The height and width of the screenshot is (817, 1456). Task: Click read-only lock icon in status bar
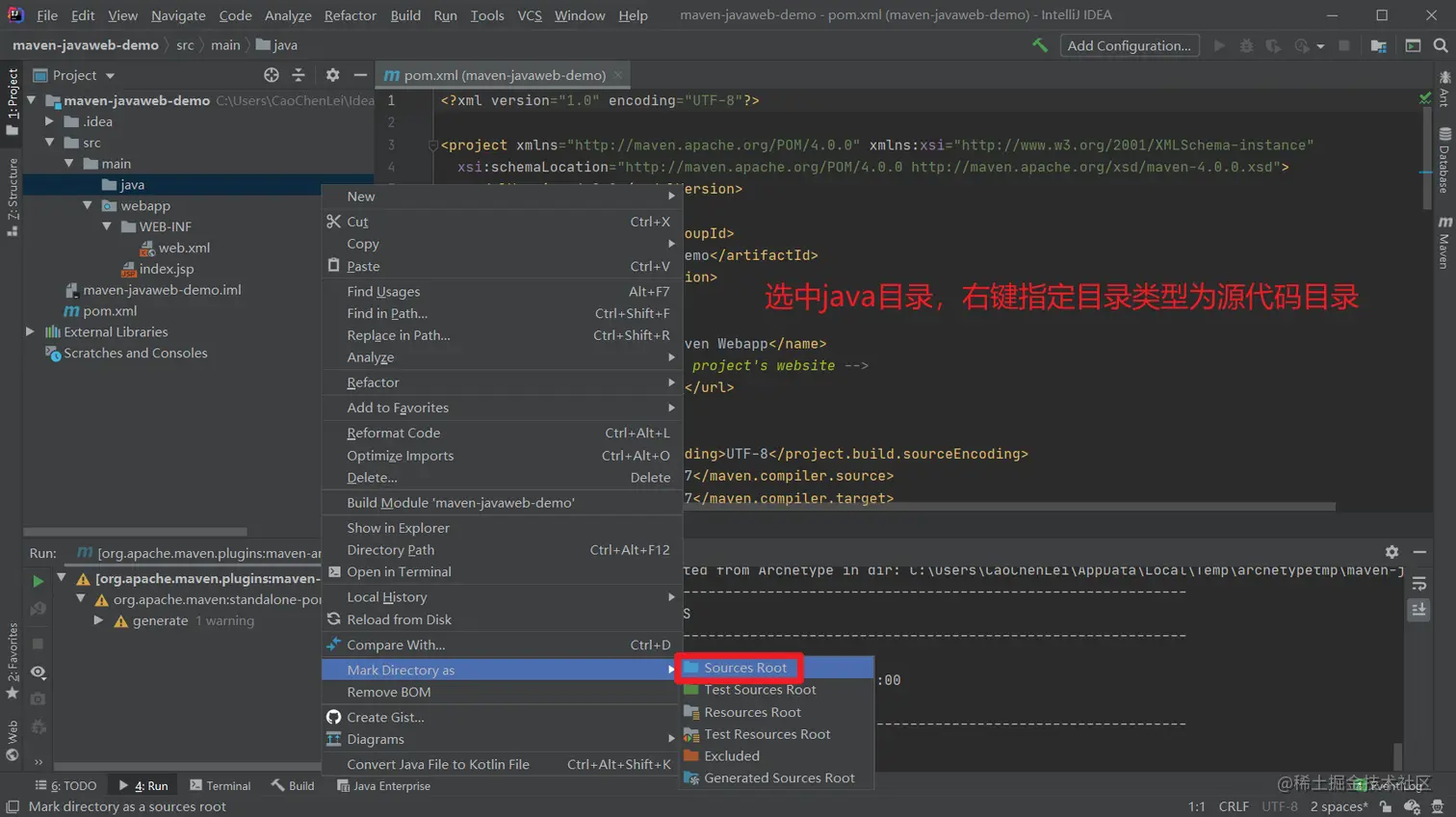tap(1386, 806)
